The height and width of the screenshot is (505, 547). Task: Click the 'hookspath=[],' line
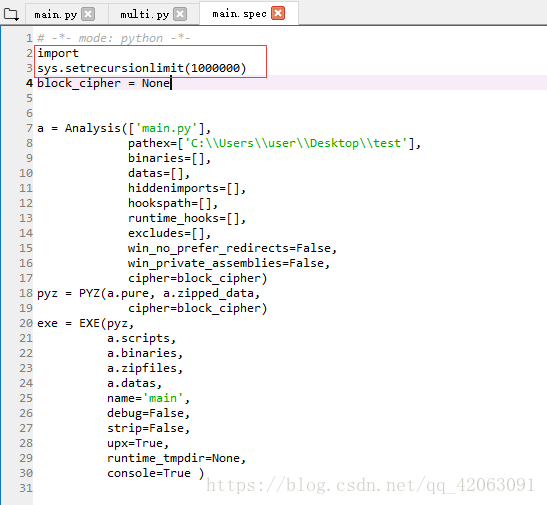tap(173, 203)
